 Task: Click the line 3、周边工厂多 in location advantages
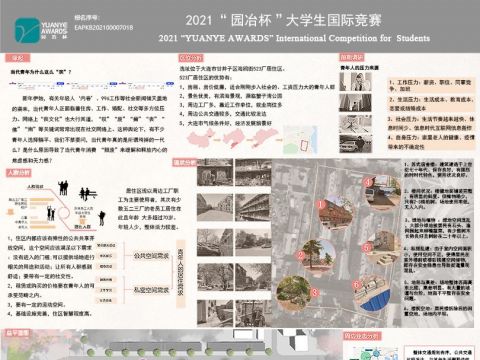pyautogui.click(x=231, y=105)
